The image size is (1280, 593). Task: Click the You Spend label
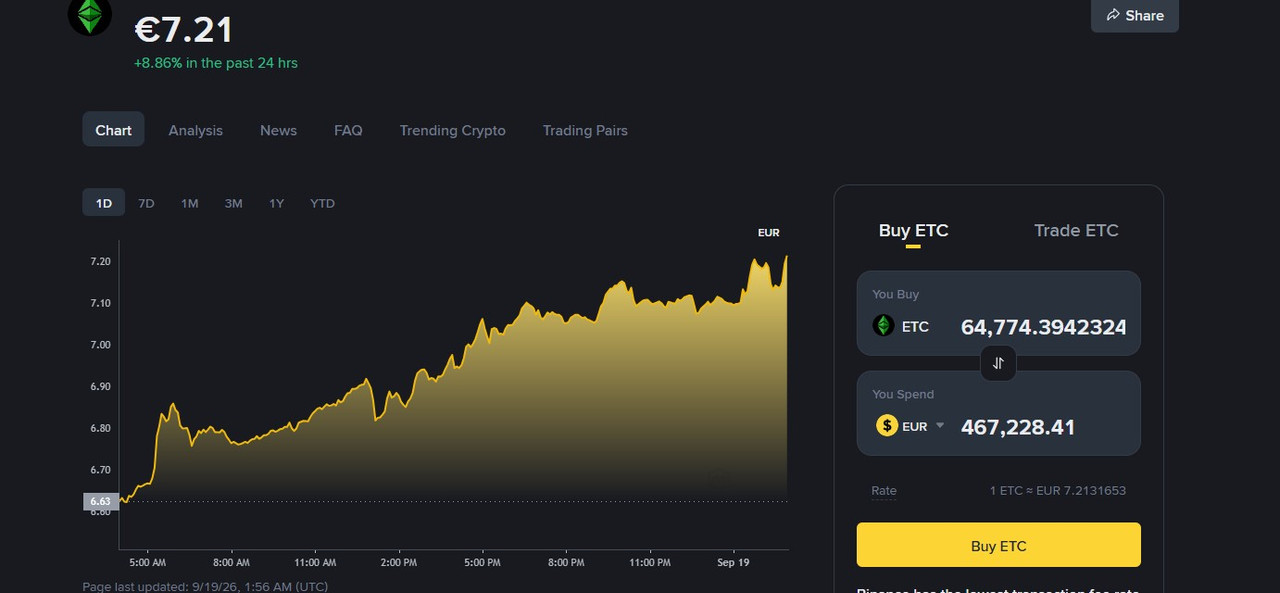tap(903, 394)
